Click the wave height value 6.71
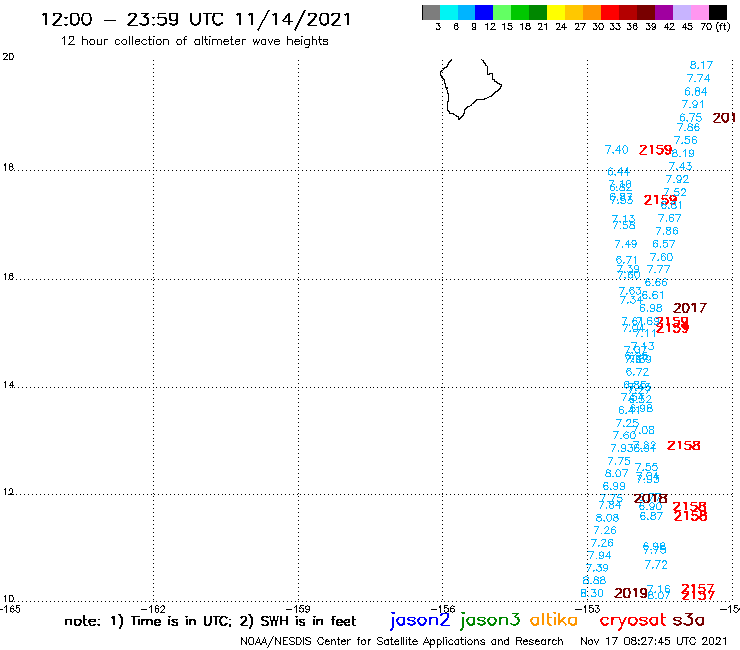 click(626, 260)
